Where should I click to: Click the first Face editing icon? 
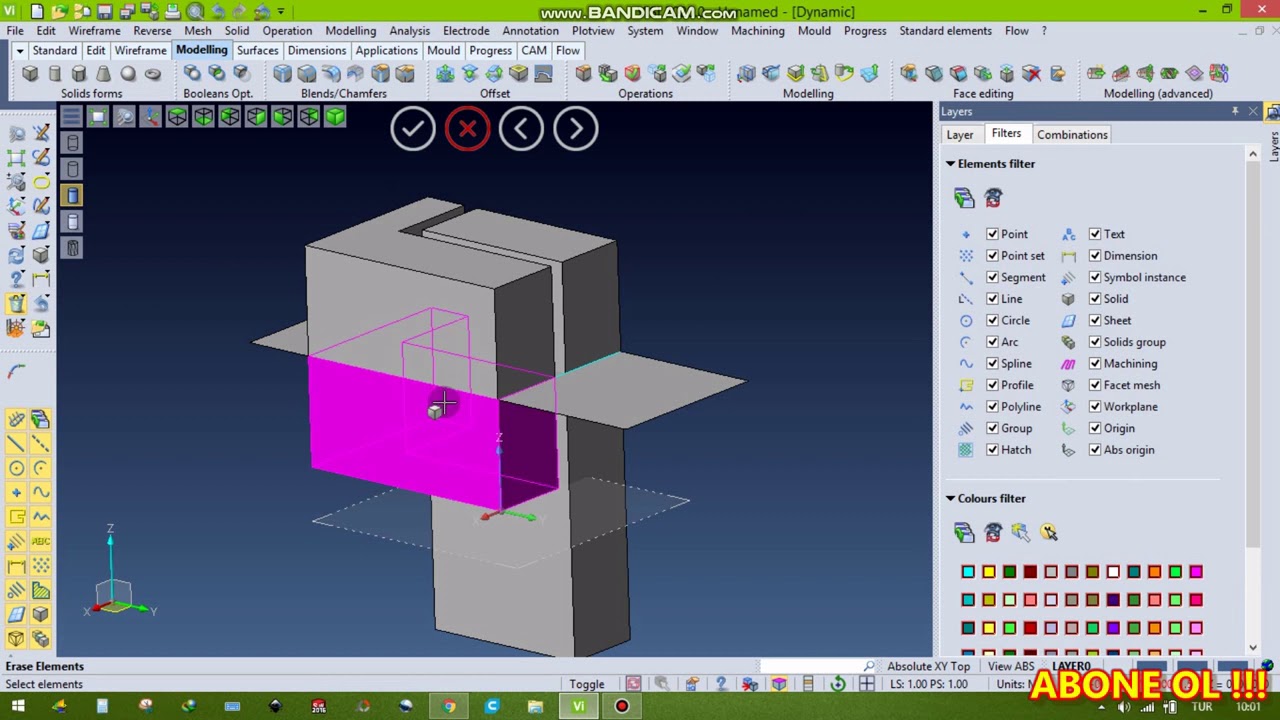pyautogui.click(x=908, y=73)
